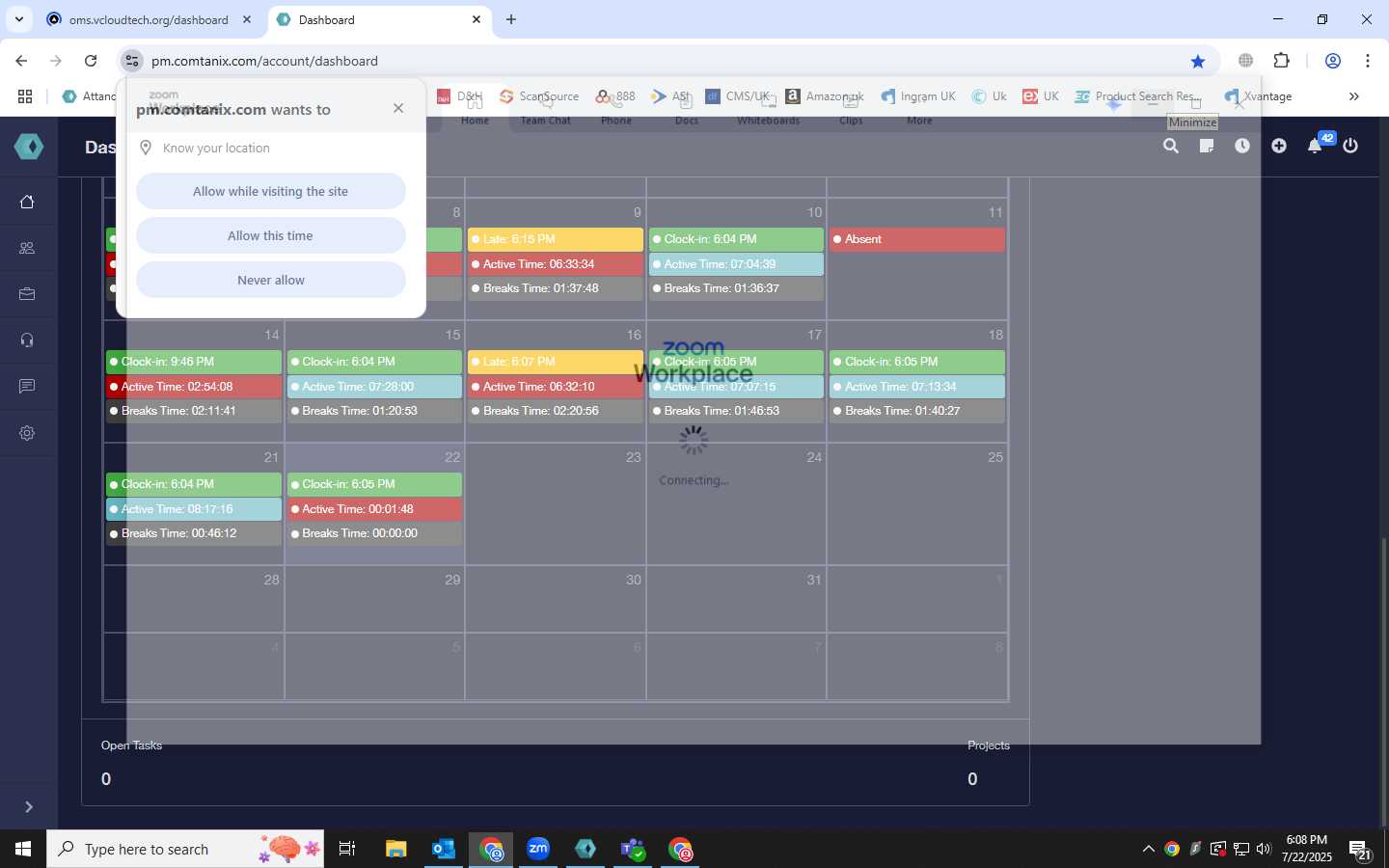Open the Users sidebar icon
This screenshot has height=868, width=1389.
pyautogui.click(x=27, y=248)
